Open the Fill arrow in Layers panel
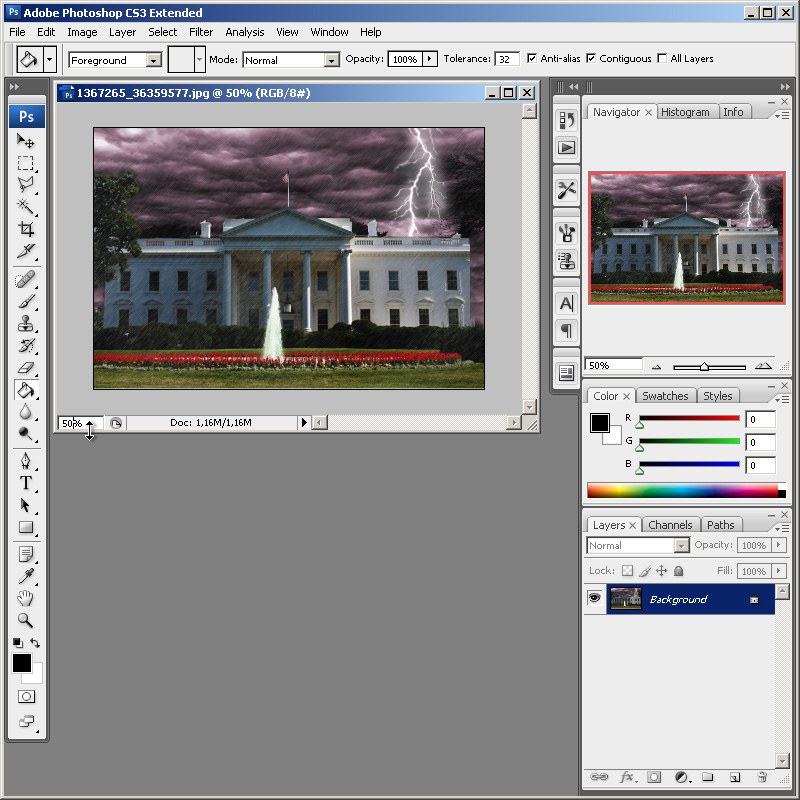The height and width of the screenshot is (800, 800). click(779, 570)
